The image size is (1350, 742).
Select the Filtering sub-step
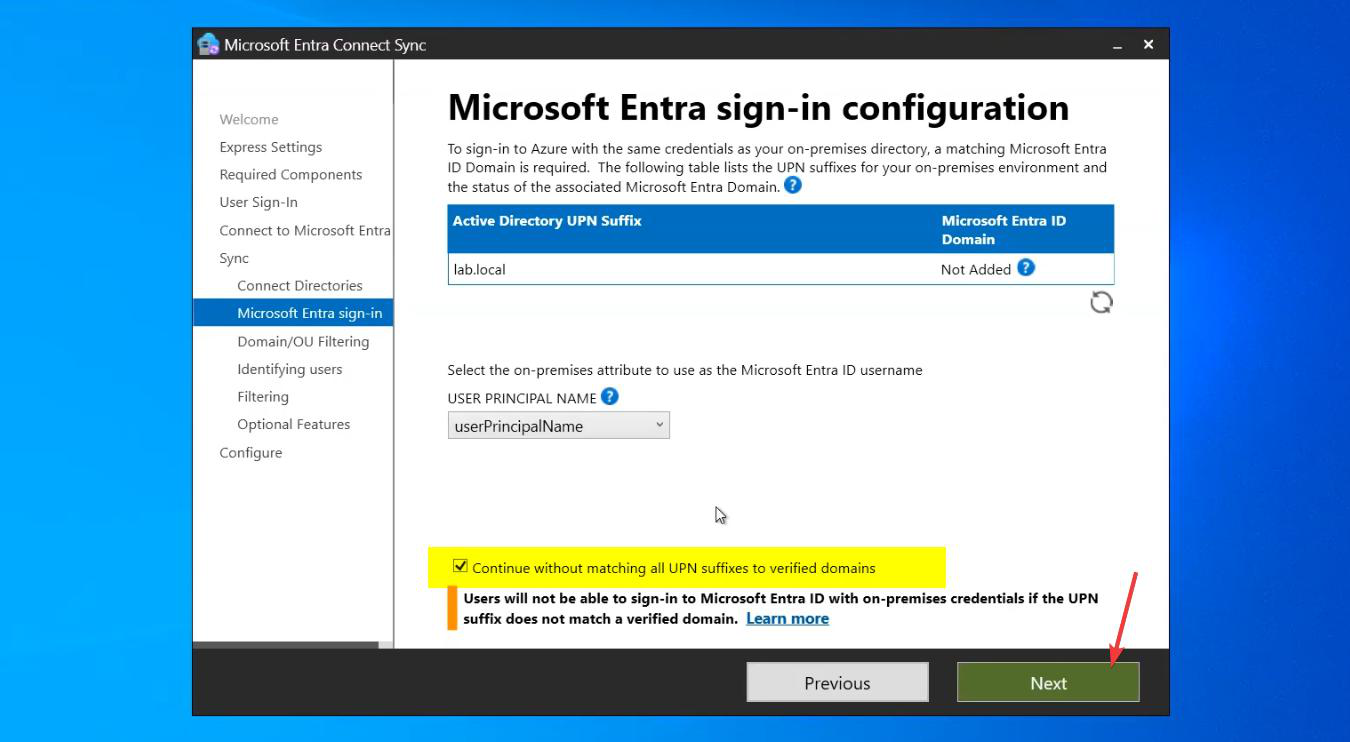coord(263,397)
